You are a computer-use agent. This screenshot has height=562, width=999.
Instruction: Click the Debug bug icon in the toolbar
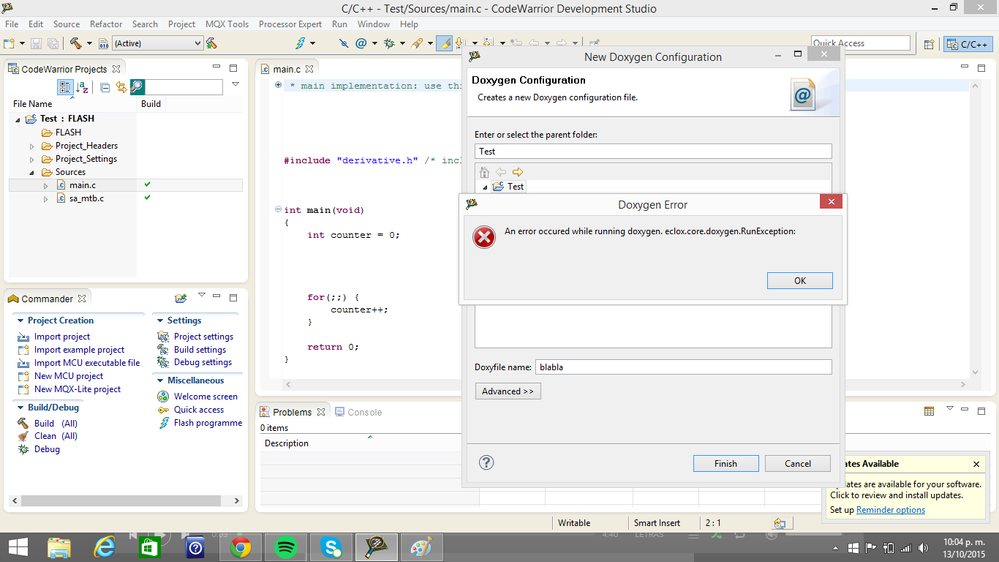389,43
